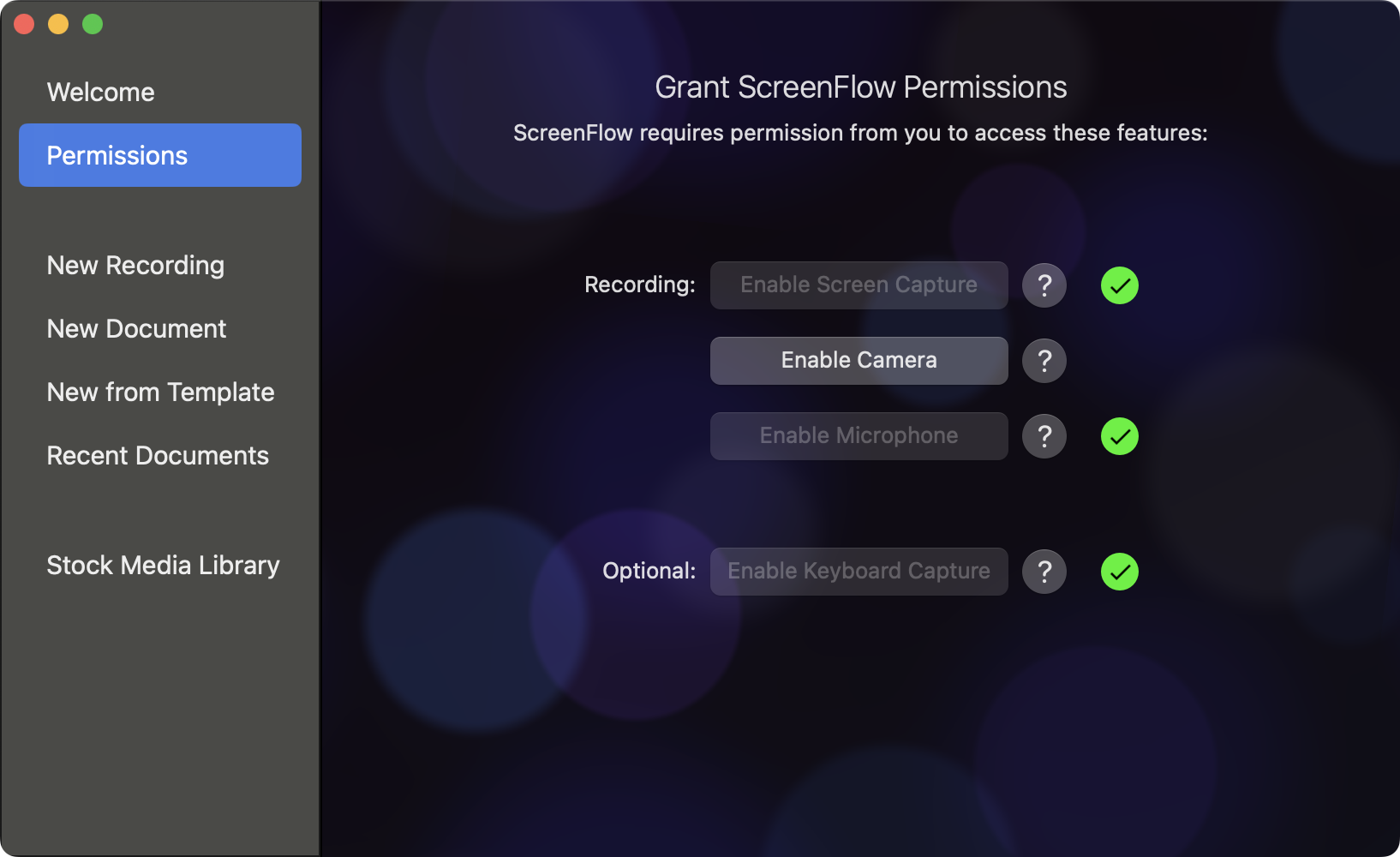Open help for Enable Screen Capture
This screenshot has width=1400, height=857.
1044,285
